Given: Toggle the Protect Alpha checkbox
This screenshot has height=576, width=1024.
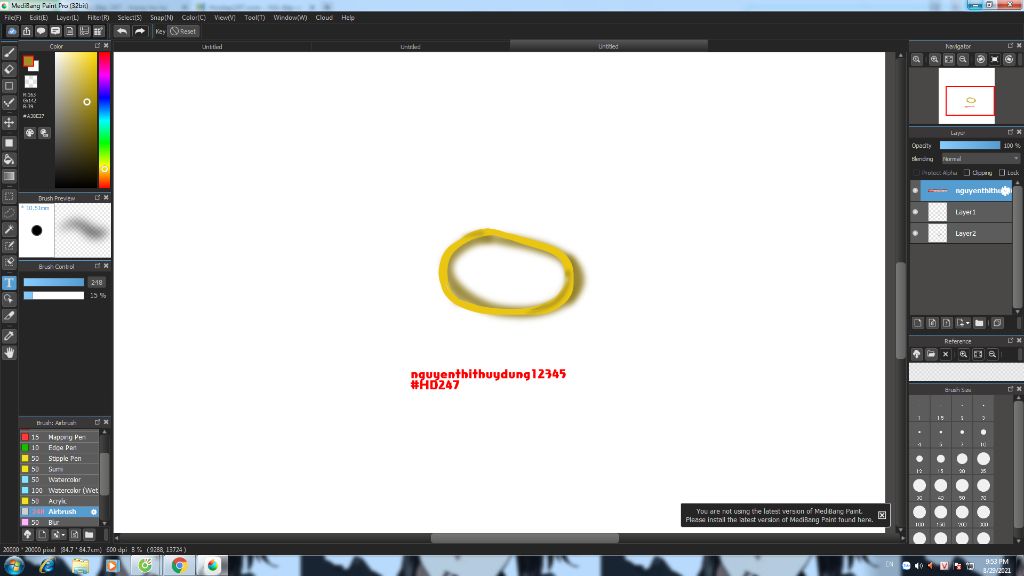Looking at the screenshot, I should (917, 173).
